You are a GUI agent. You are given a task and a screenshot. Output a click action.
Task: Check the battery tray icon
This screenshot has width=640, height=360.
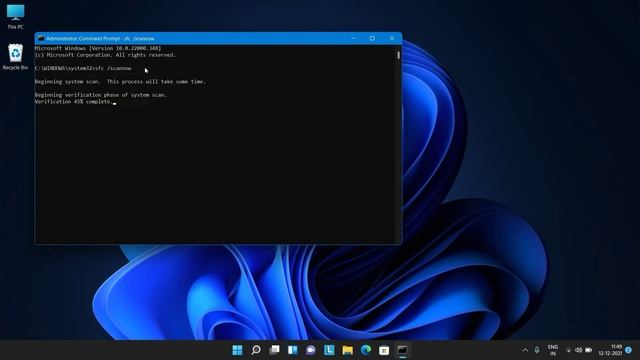click(x=589, y=350)
